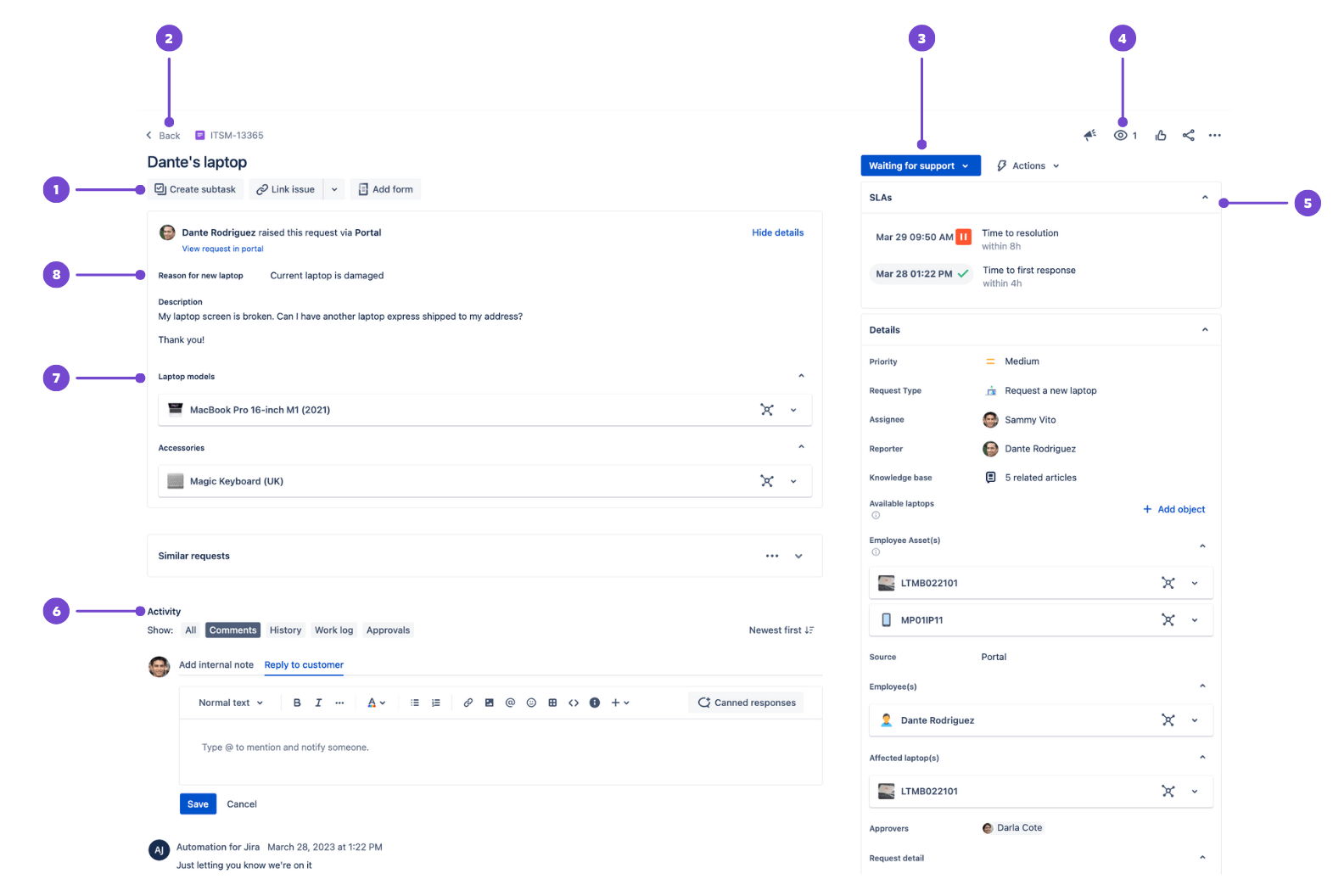The height and width of the screenshot is (896, 1333).
Task: Click the megaphone feedback icon
Action: [1089, 136]
